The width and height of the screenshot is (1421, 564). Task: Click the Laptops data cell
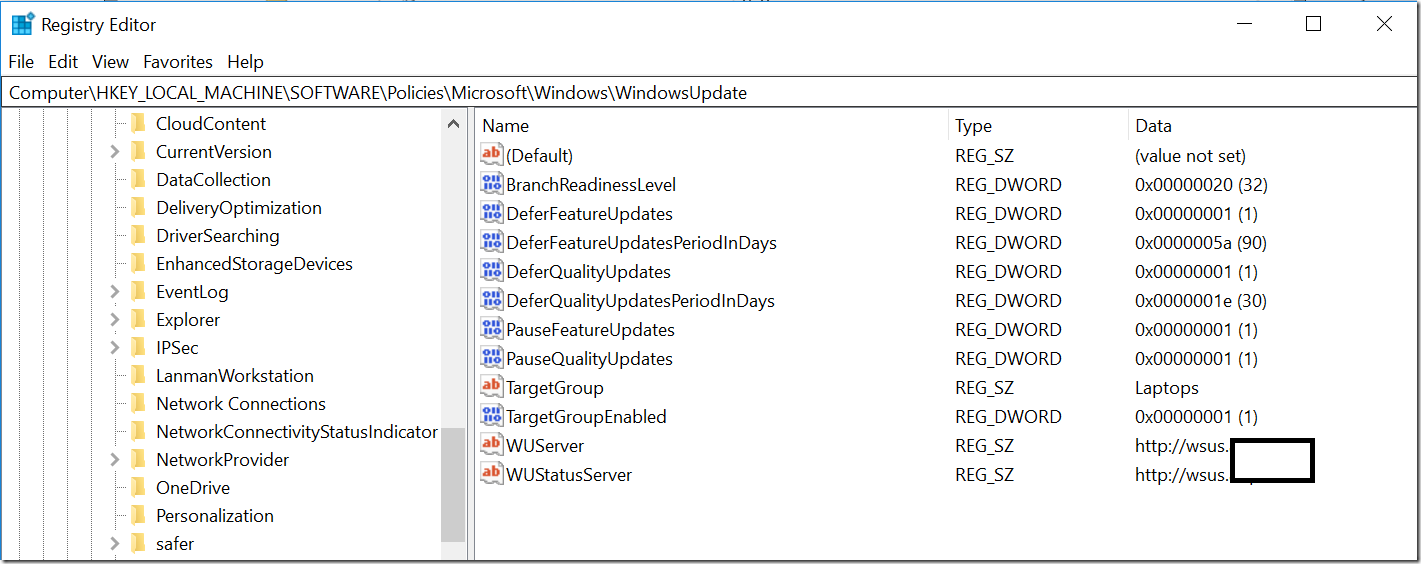(x=1166, y=388)
